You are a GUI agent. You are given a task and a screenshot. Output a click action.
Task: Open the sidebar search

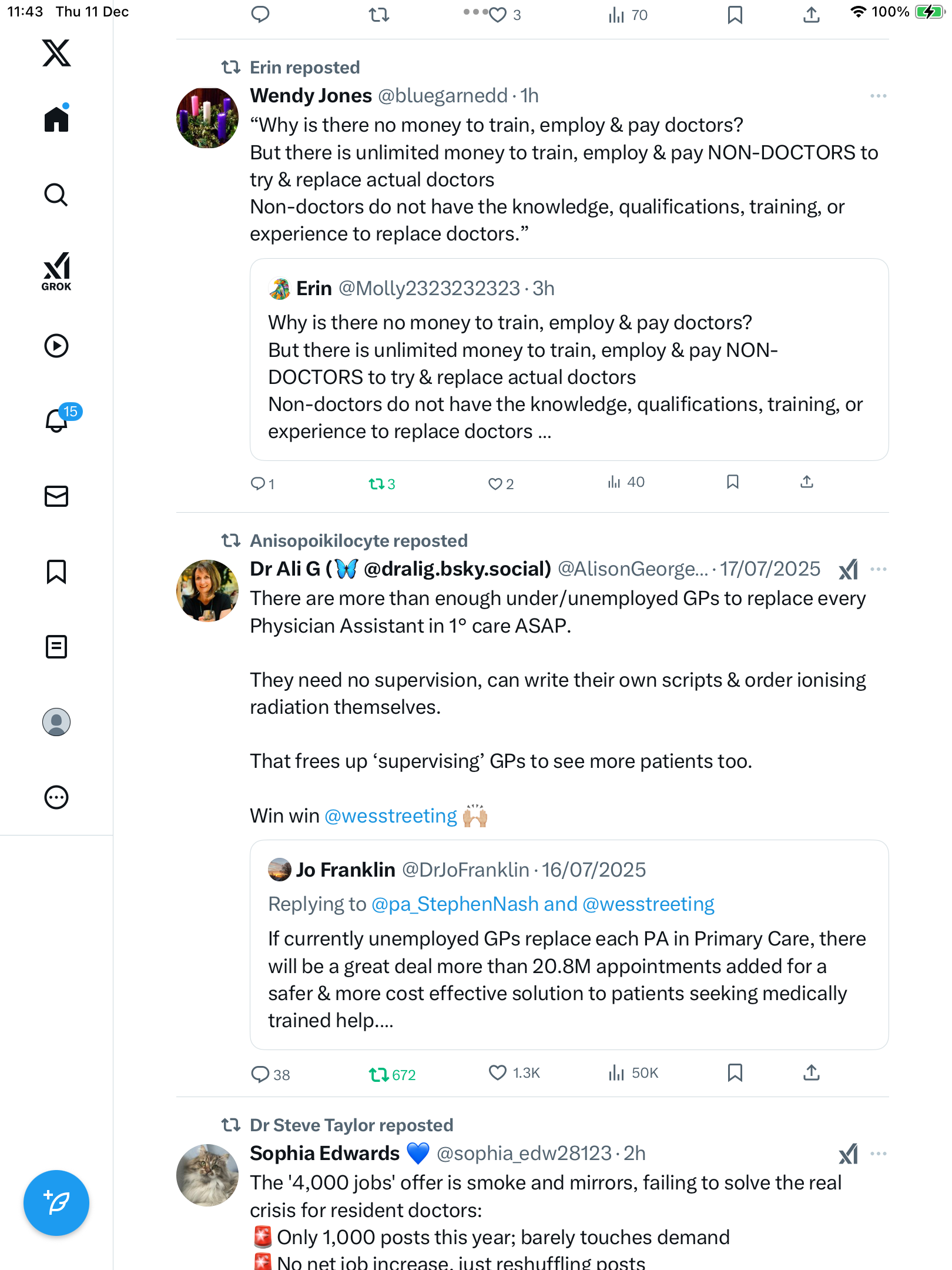tap(56, 195)
